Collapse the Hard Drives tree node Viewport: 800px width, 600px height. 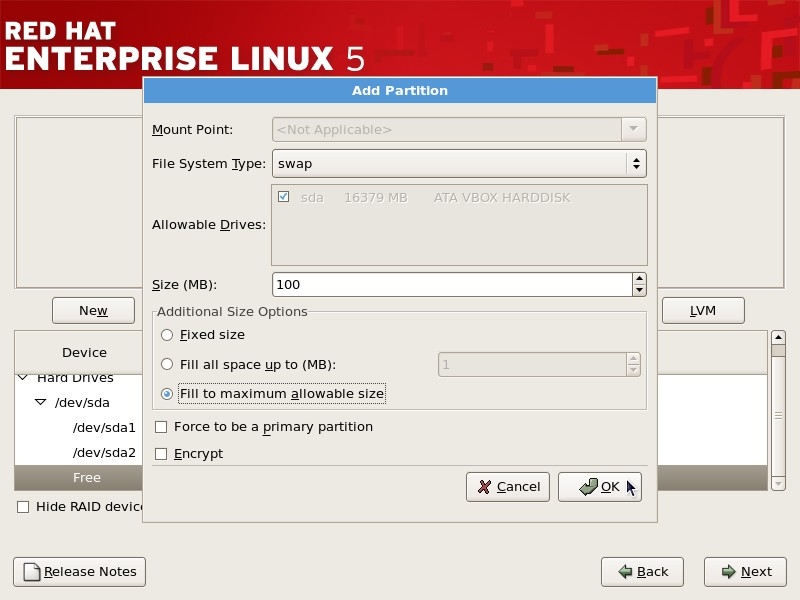click(23, 378)
